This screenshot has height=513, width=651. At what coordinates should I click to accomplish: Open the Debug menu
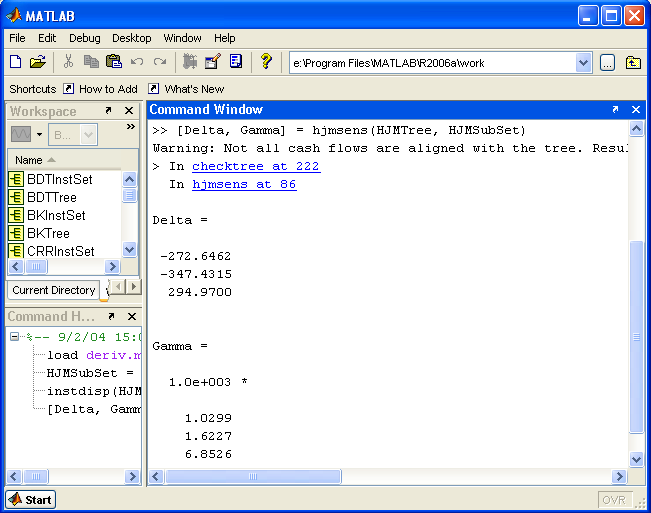85,38
